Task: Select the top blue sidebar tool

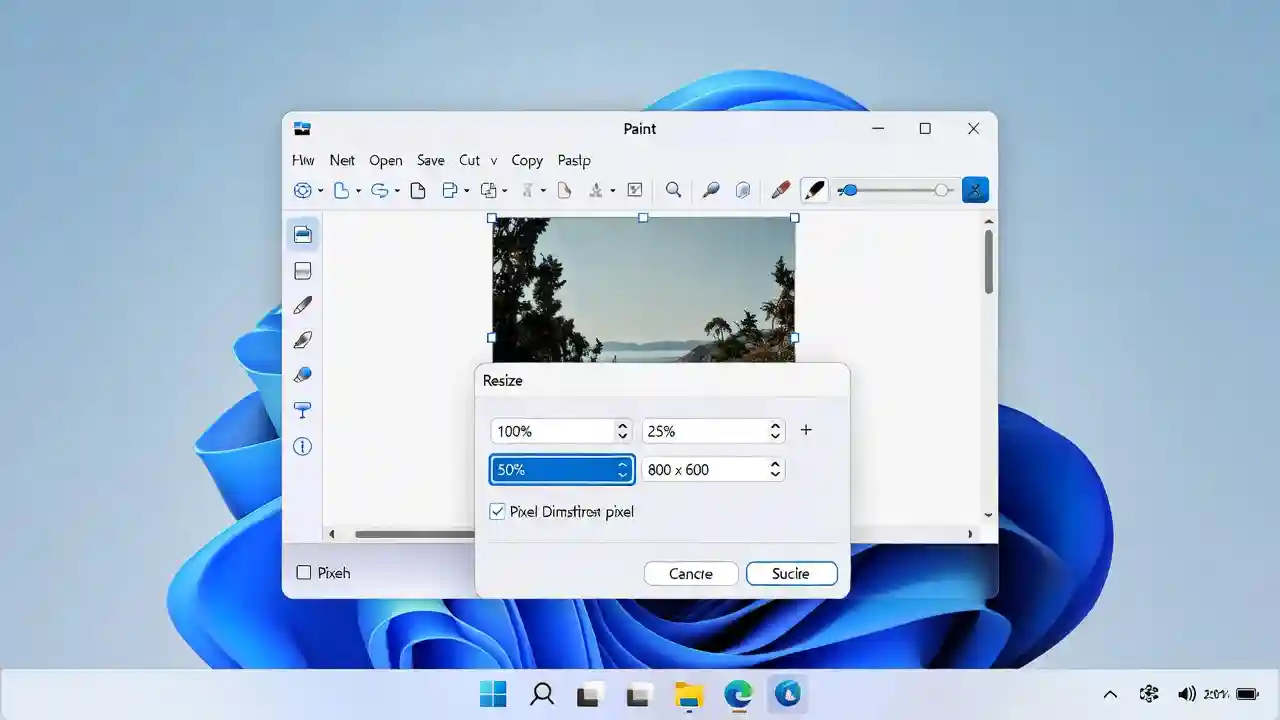Action: [x=303, y=234]
